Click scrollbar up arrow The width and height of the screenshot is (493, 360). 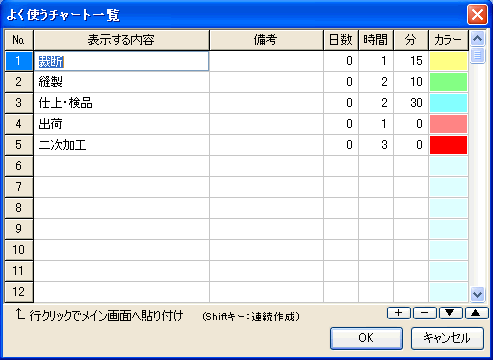tap(477, 39)
